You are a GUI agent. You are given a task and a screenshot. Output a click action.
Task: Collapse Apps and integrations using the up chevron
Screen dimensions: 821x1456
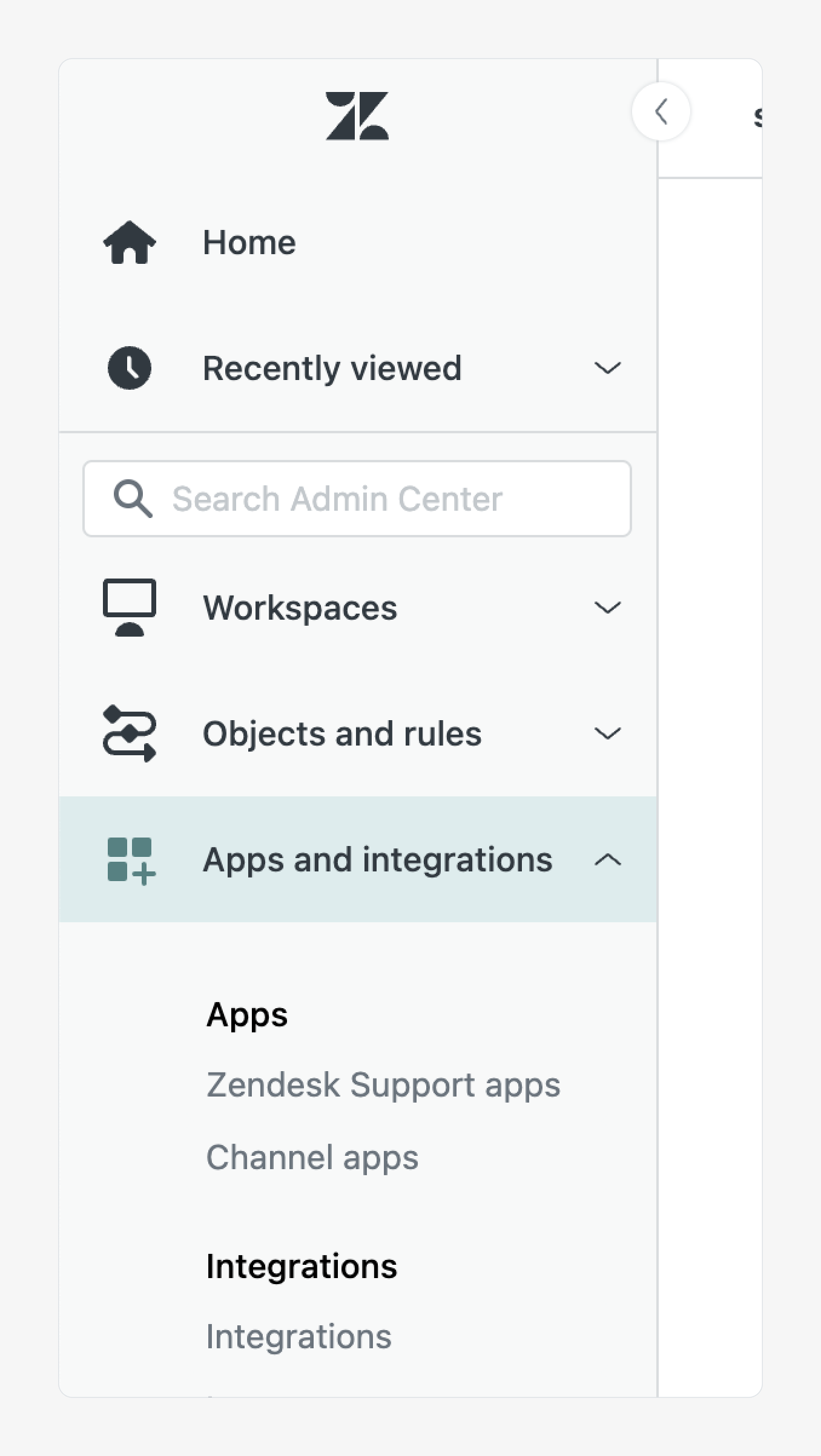[607, 860]
